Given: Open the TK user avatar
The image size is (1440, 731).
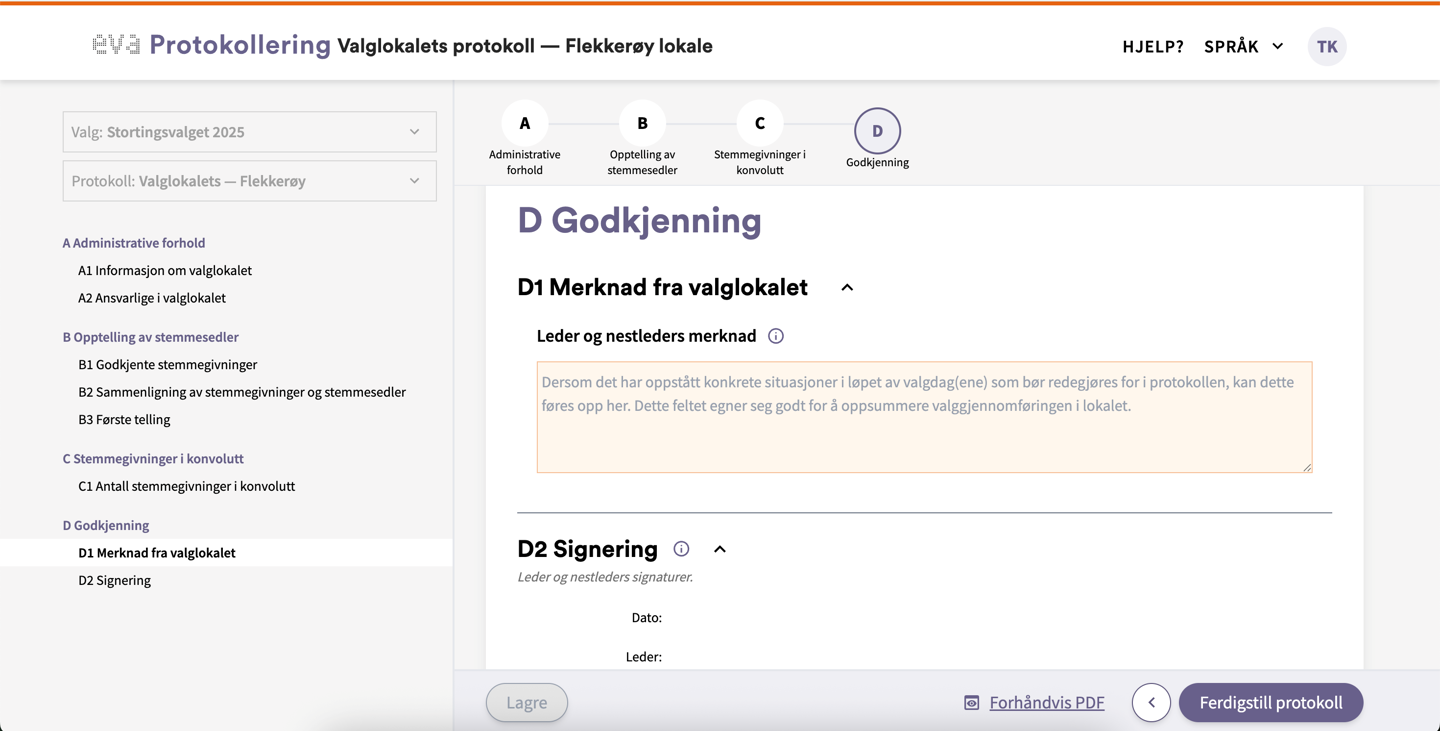Looking at the screenshot, I should pyautogui.click(x=1327, y=46).
